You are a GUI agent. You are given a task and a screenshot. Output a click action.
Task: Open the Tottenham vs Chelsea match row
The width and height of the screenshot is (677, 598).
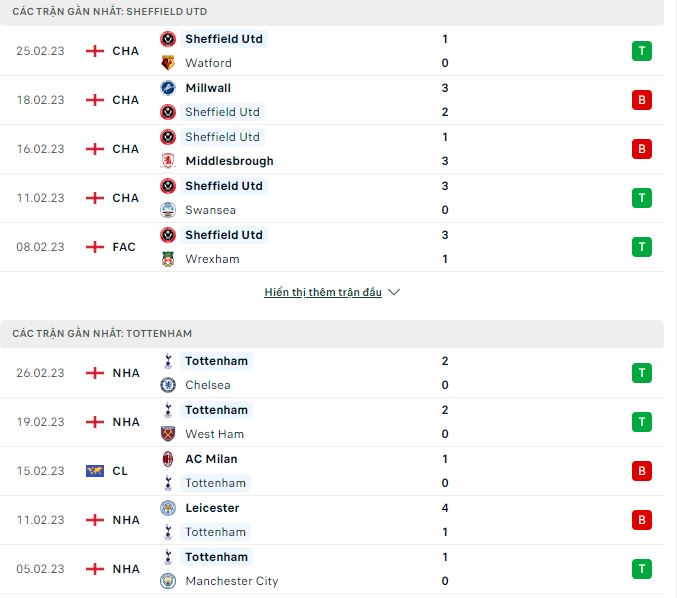pos(332,373)
